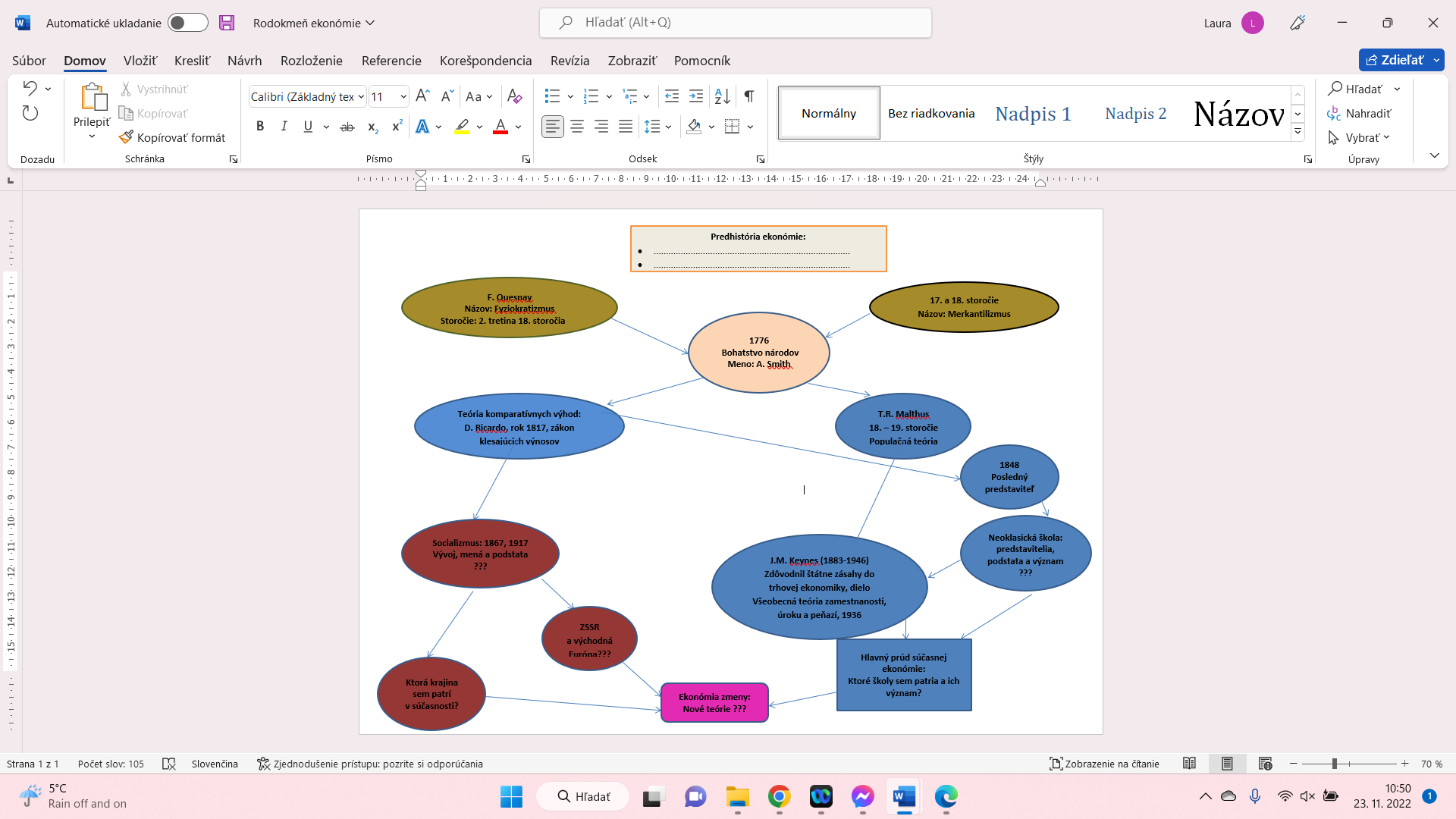Apply strikethrough to text
This screenshot has width=1456, height=819.
(347, 127)
